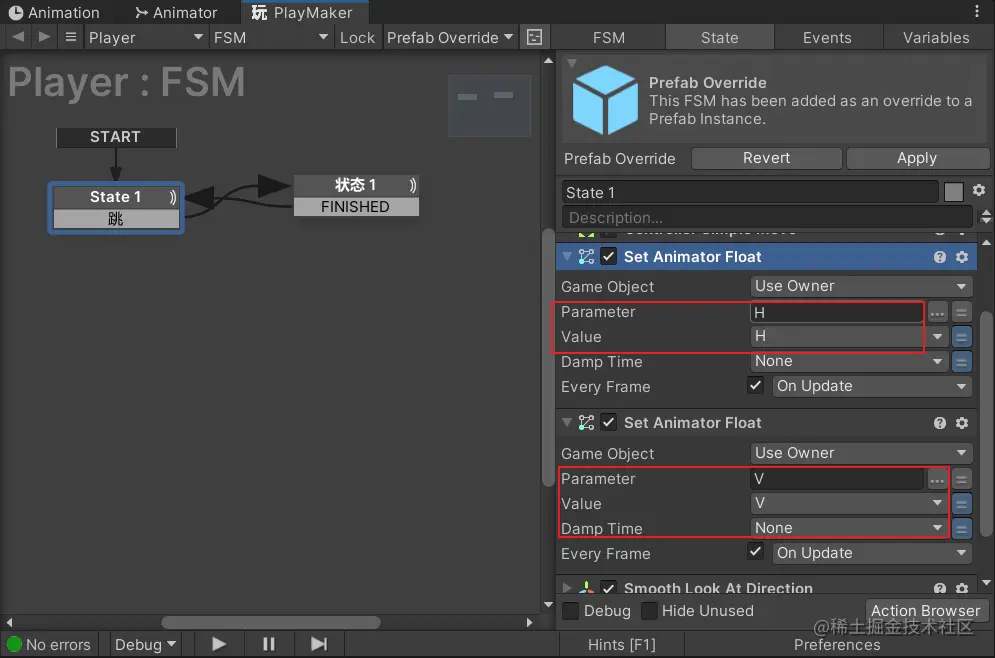
Task: Uncheck Every Frame for parameter H action
Action: tap(755, 386)
